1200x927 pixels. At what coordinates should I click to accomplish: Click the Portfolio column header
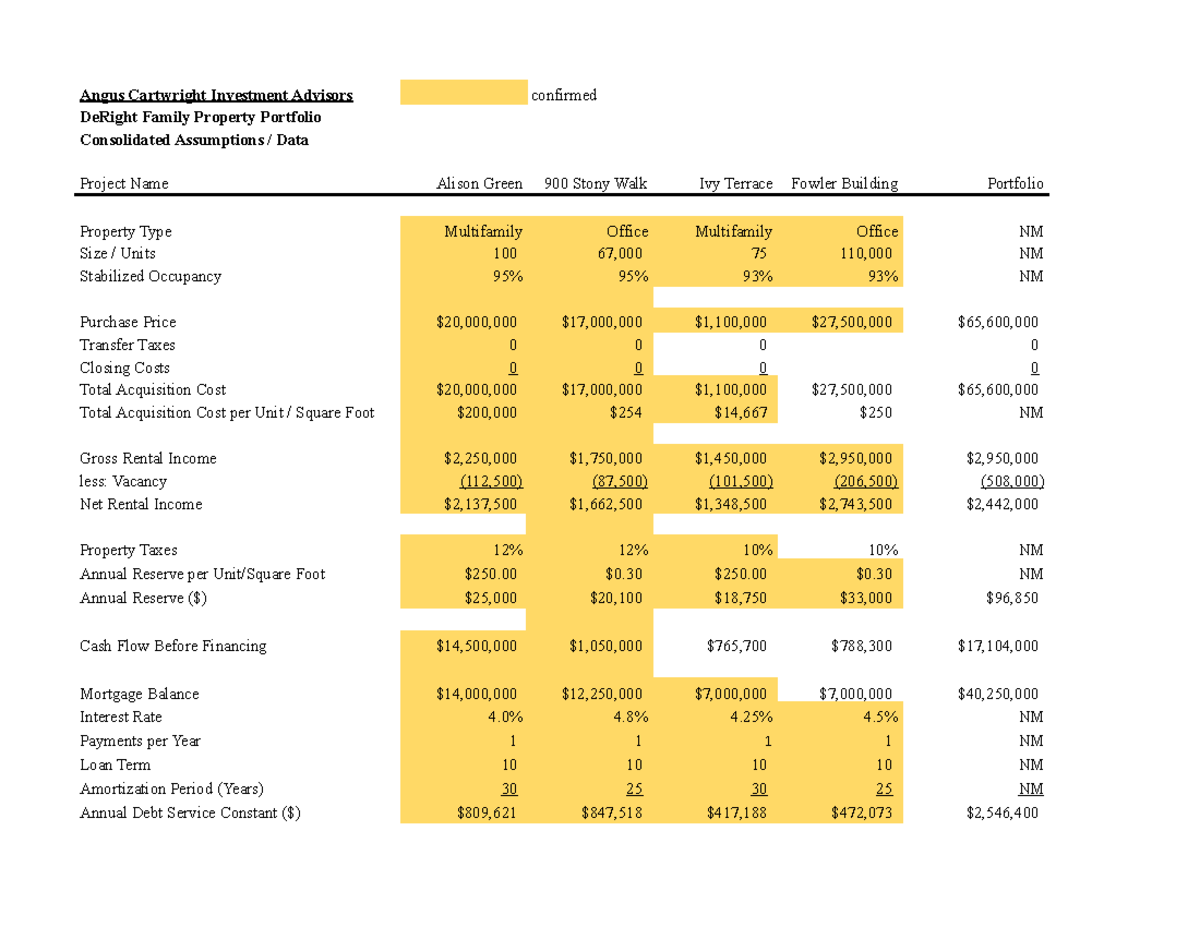tap(1015, 183)
